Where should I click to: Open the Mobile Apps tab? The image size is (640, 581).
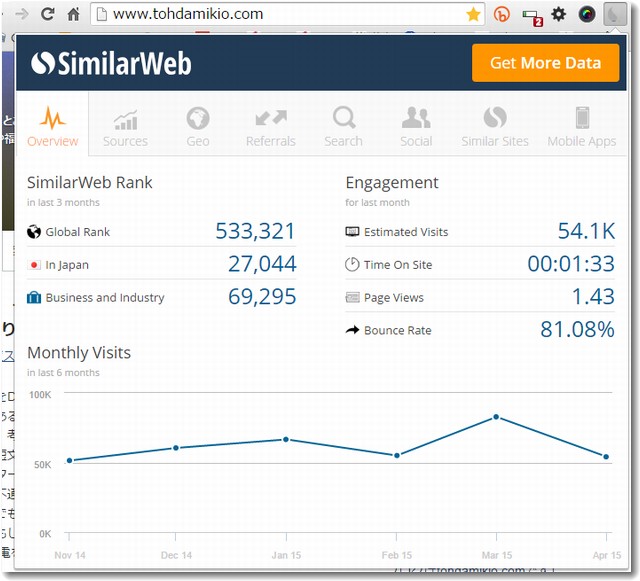[x=581, y=126]
